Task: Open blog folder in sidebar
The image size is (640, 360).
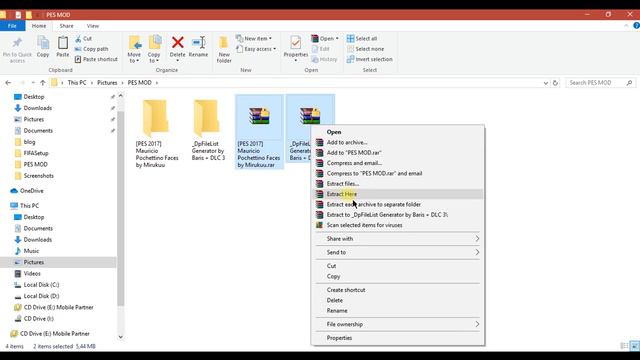Action: point(29,142)
